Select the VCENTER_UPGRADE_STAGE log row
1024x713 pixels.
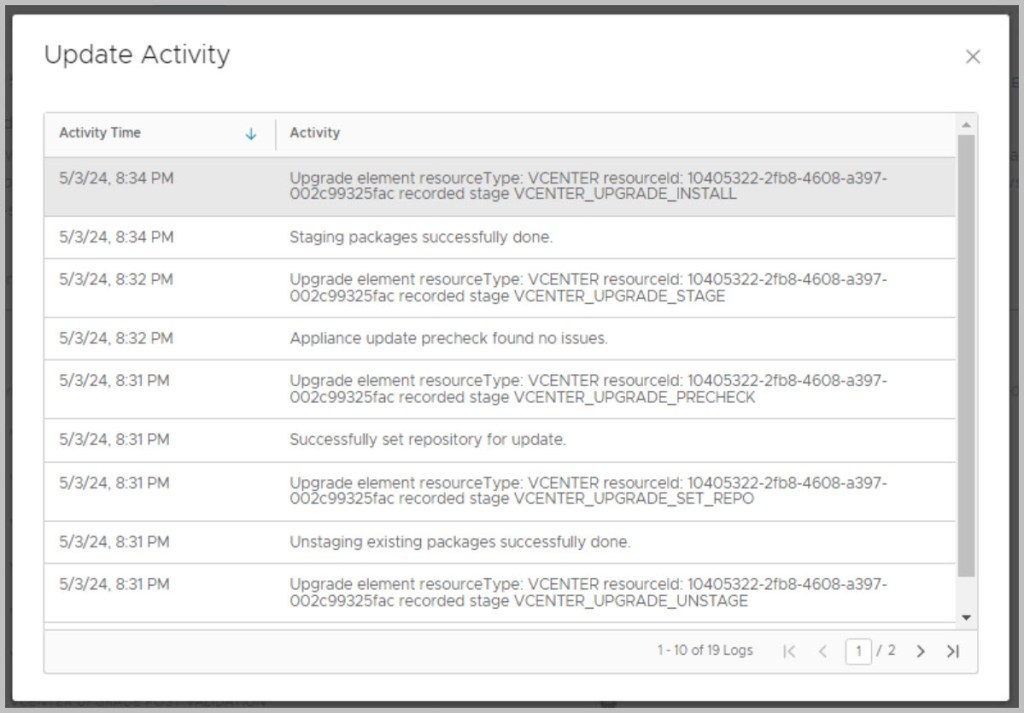(x=500, y=288)
